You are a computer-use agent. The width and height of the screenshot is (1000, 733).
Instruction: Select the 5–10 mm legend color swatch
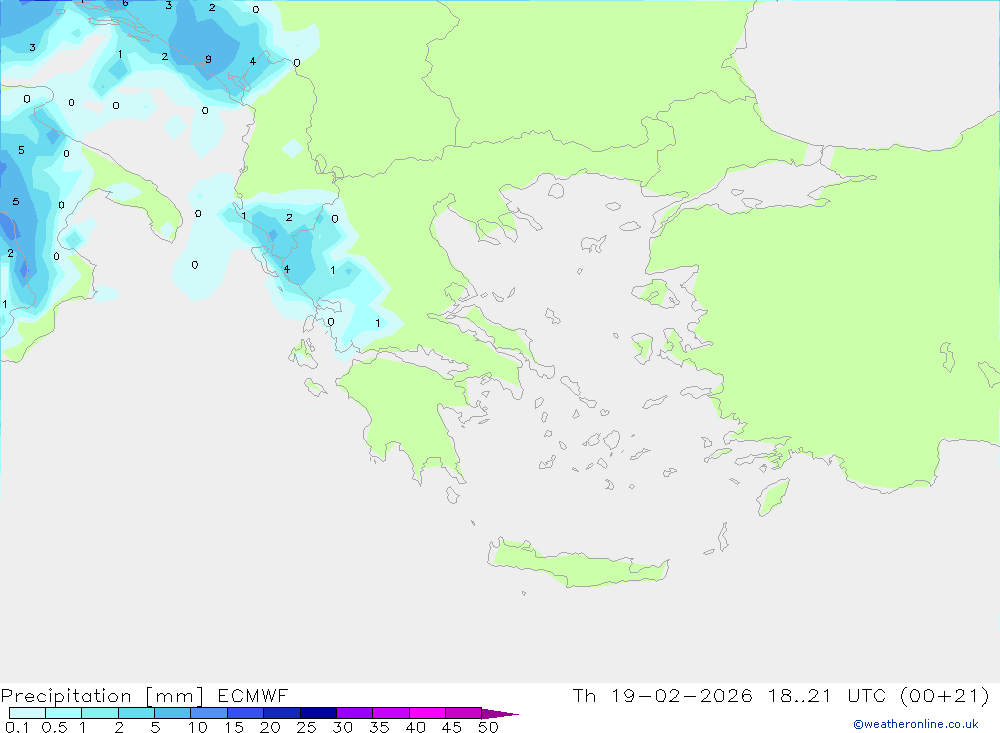click(173, 713)
